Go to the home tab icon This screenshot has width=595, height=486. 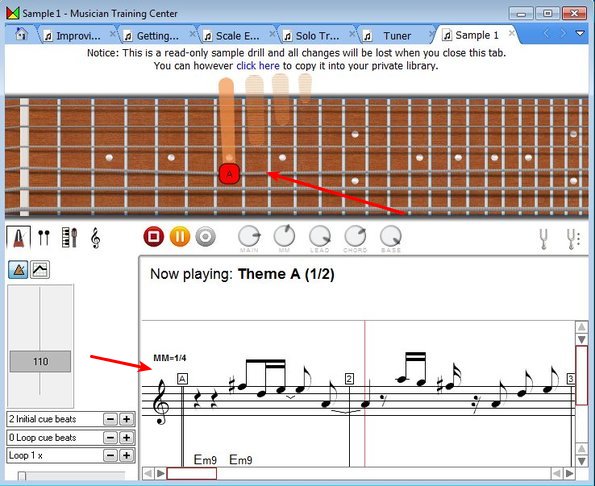[x=21, y=34]
